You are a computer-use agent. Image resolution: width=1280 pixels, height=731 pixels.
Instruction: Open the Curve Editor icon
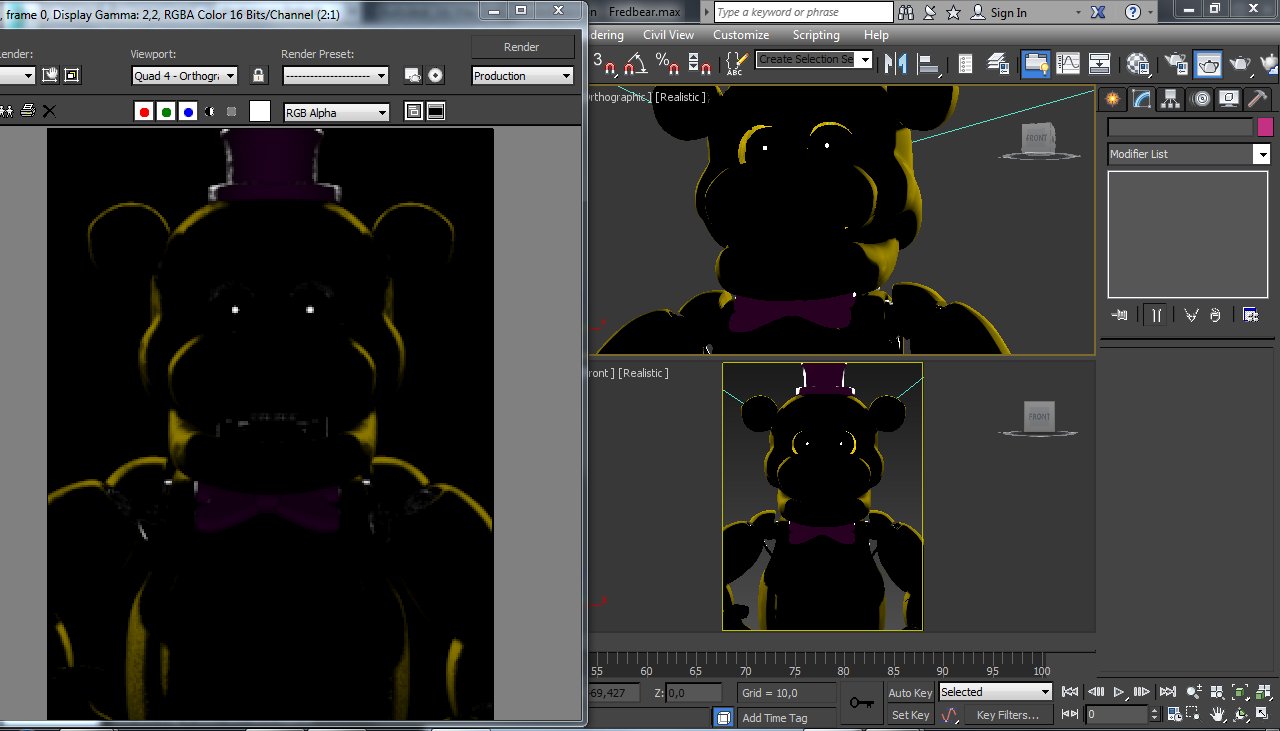click(x=1068, y=64)
